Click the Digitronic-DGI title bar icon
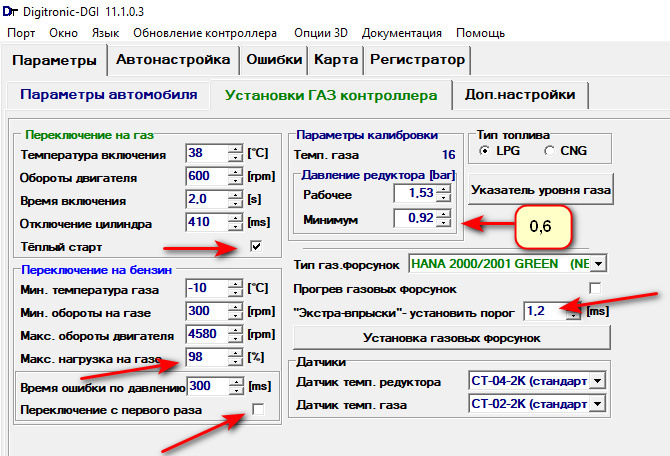Image resolution: width=670 pixels, height=456 pixels. pyautogui.click(x=9, y=12)
